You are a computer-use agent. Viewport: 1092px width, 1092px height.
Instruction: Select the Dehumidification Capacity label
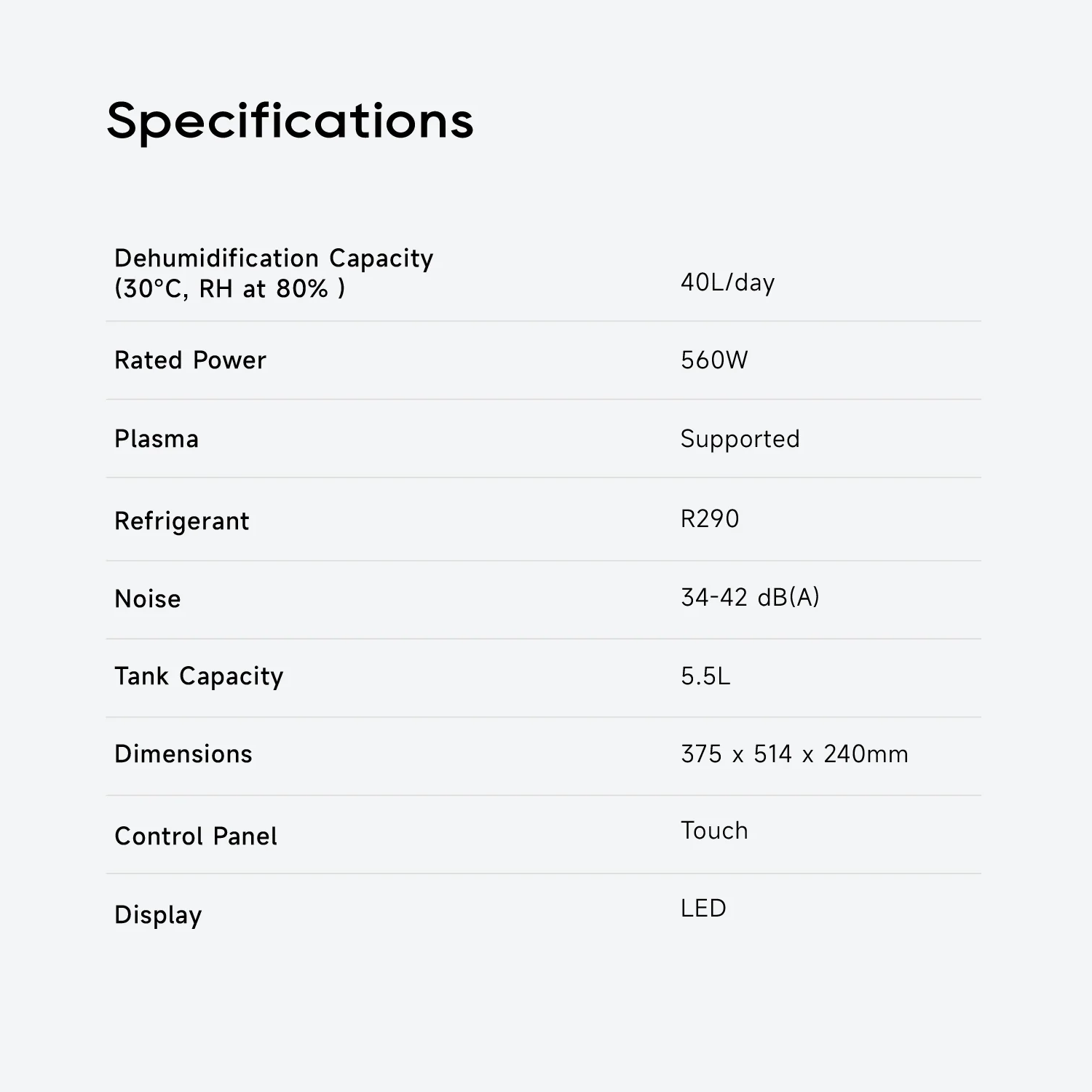[274, 258]
